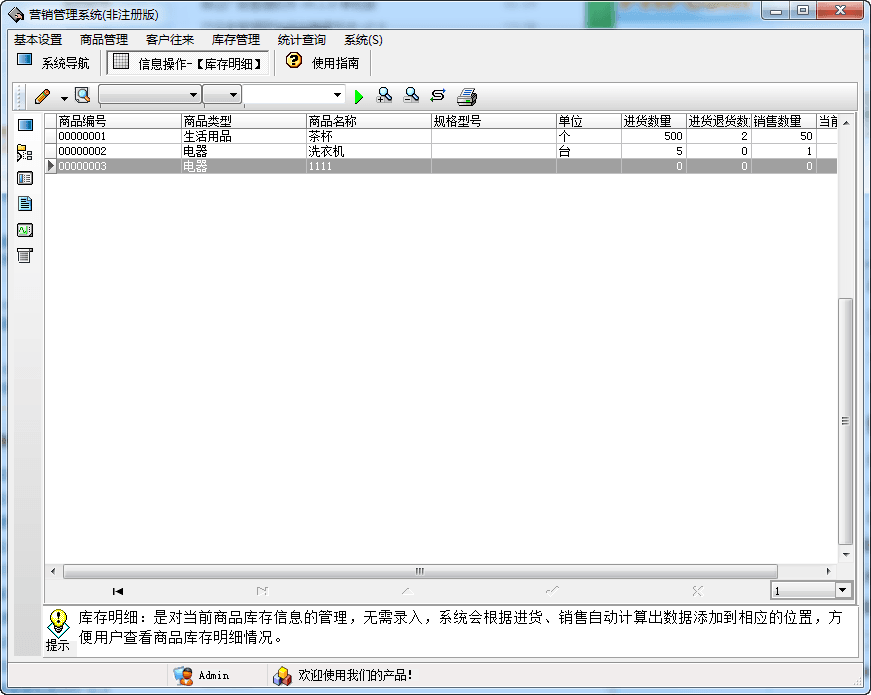
Task: Open the 客户往来 menu
Action: pyautogui.click(x=170, y=40)
